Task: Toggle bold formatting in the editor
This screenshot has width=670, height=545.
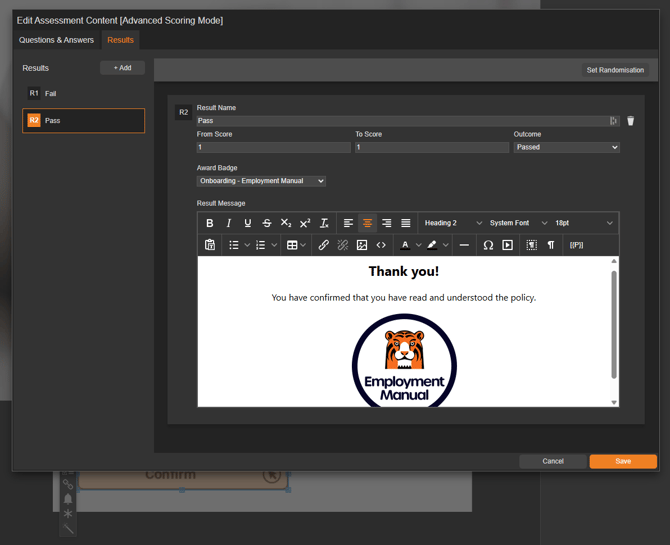Action: pyautogui.click(x=210, y=223)
